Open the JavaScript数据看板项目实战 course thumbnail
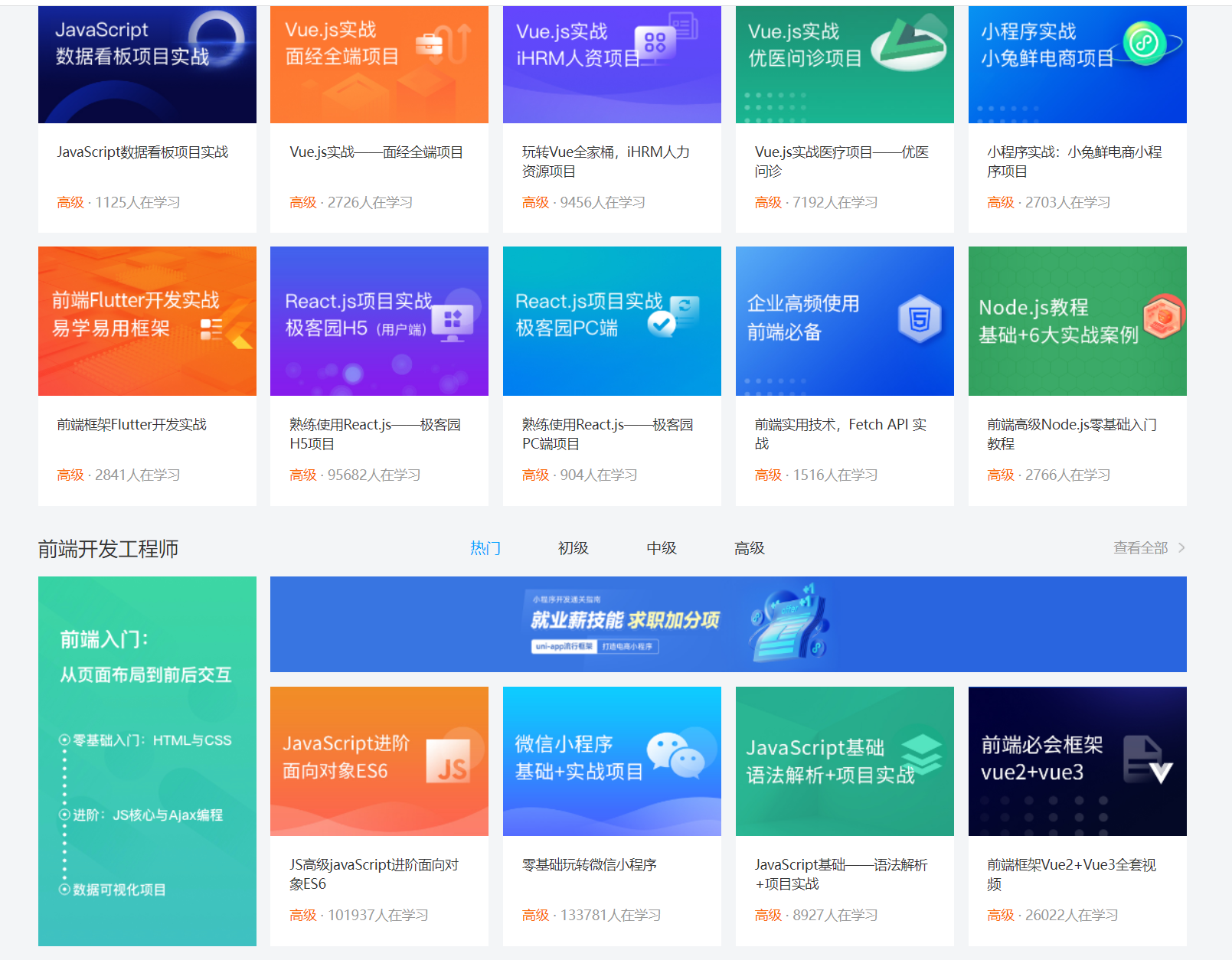The height and width of the screenshot is (960, 1232). [x=147, y=64]
